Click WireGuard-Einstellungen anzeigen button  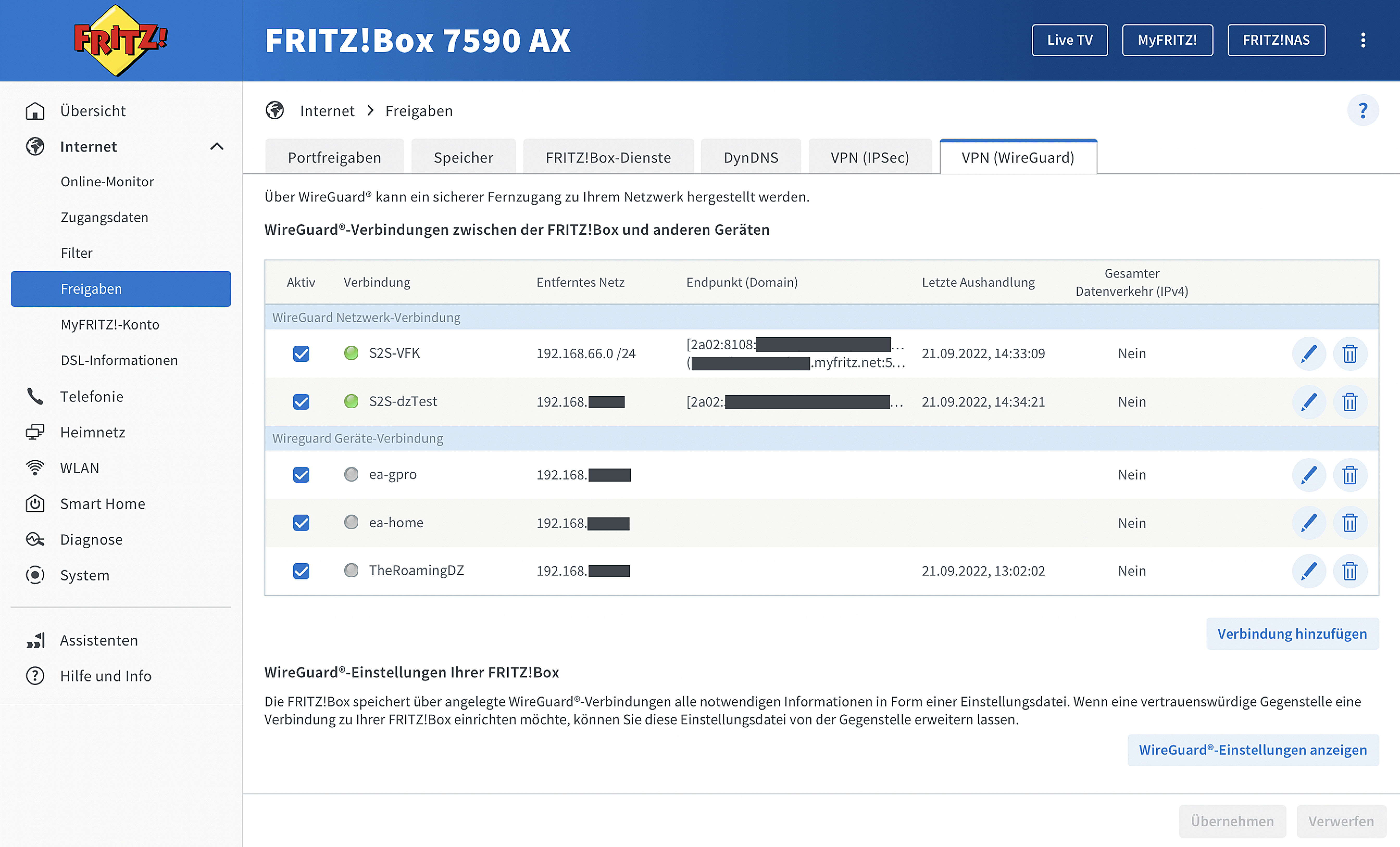1252,749
